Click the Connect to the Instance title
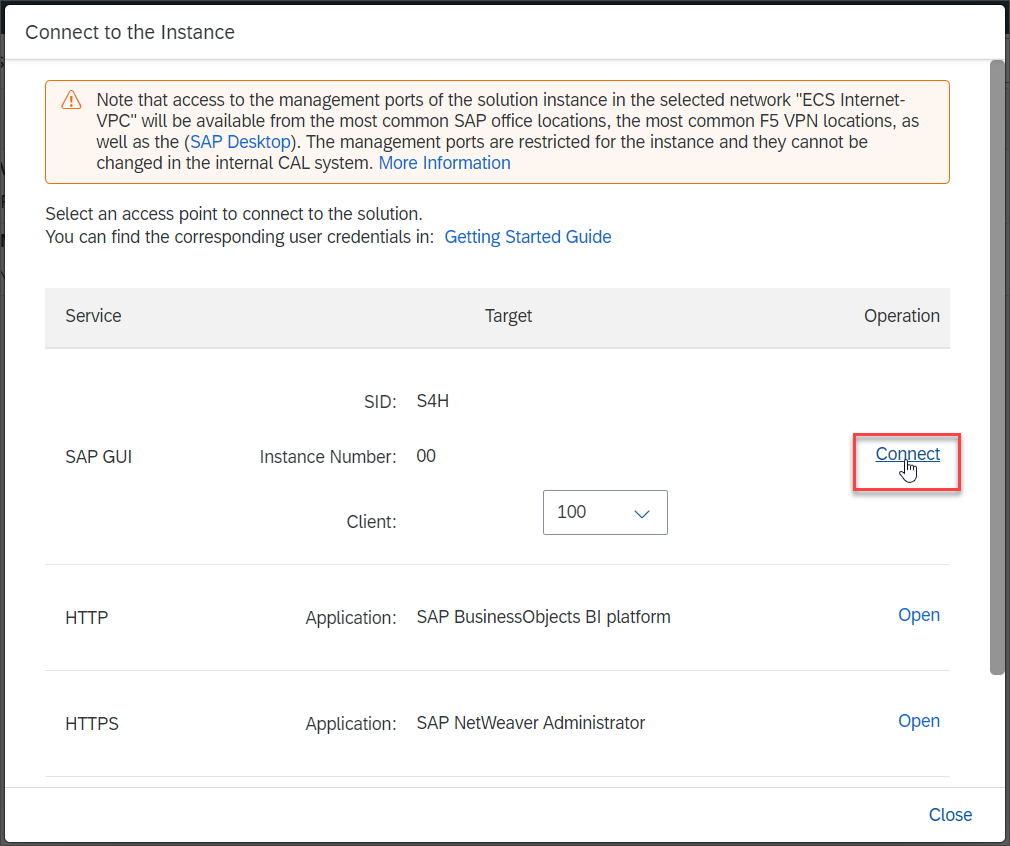This screenshot has width=1010, height=846. coord(129,32)
